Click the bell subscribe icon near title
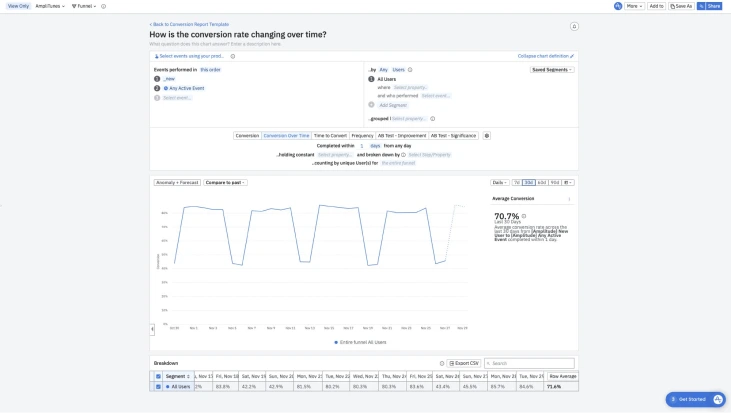The image size is (731, 413). click(574, 26)
